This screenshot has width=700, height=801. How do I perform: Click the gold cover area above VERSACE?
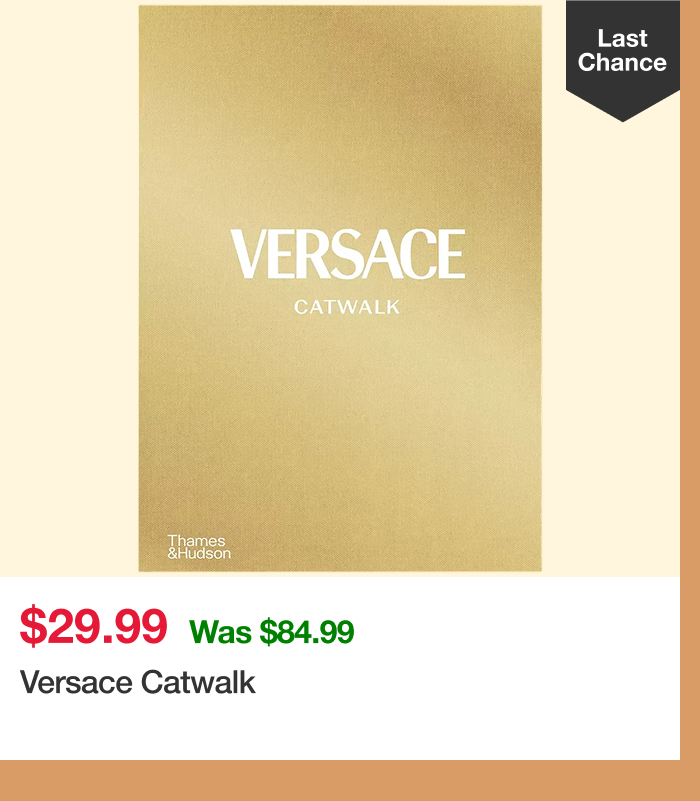[x=340, y=116]
